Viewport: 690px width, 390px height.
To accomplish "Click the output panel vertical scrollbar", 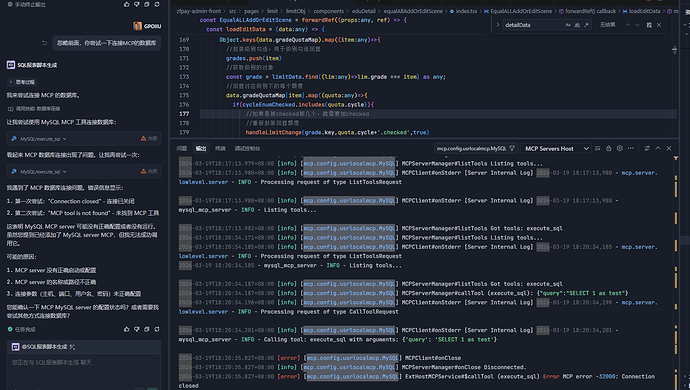I will pos(676,273).
